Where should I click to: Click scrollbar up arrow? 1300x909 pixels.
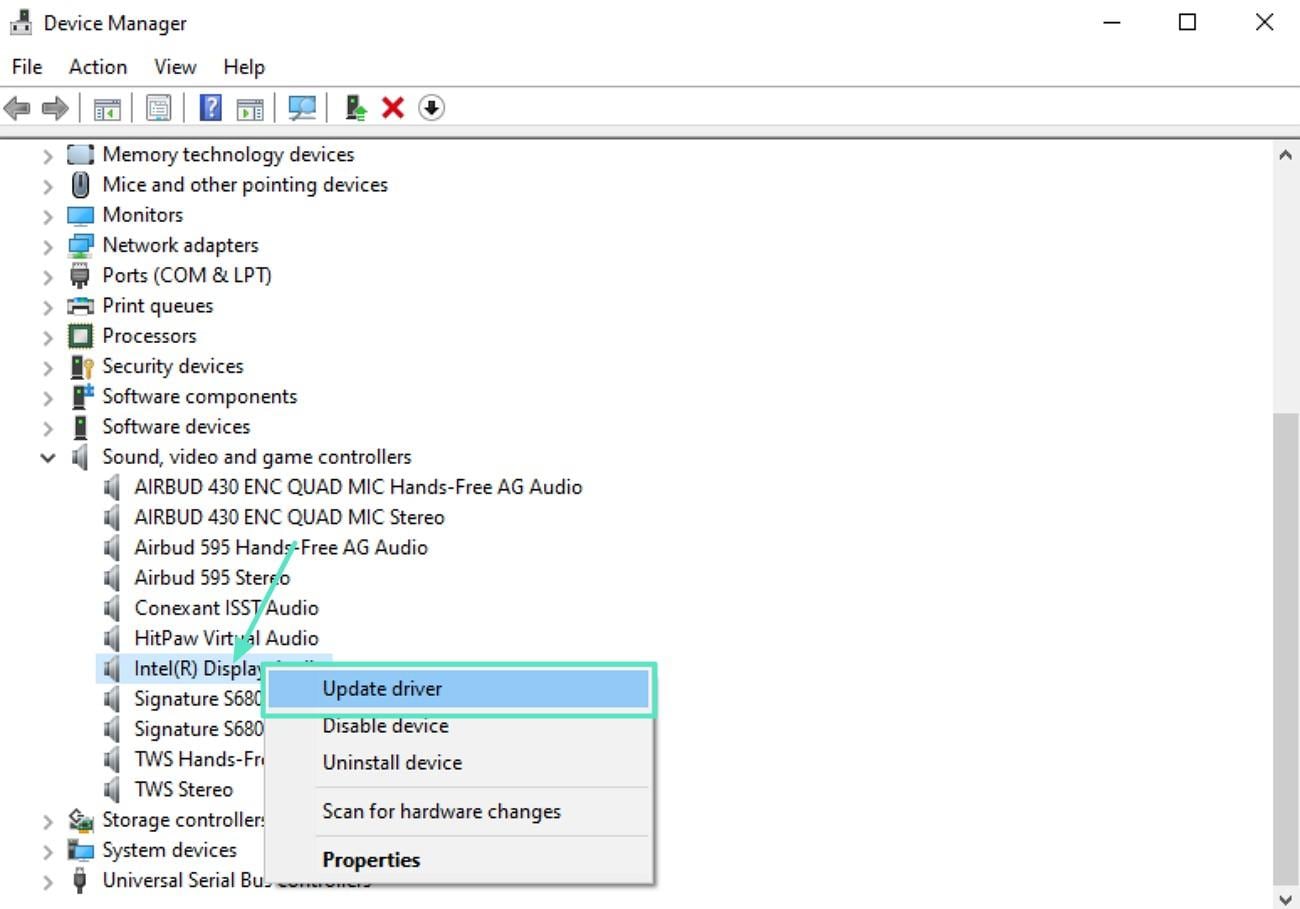[x=1285, y=155]
